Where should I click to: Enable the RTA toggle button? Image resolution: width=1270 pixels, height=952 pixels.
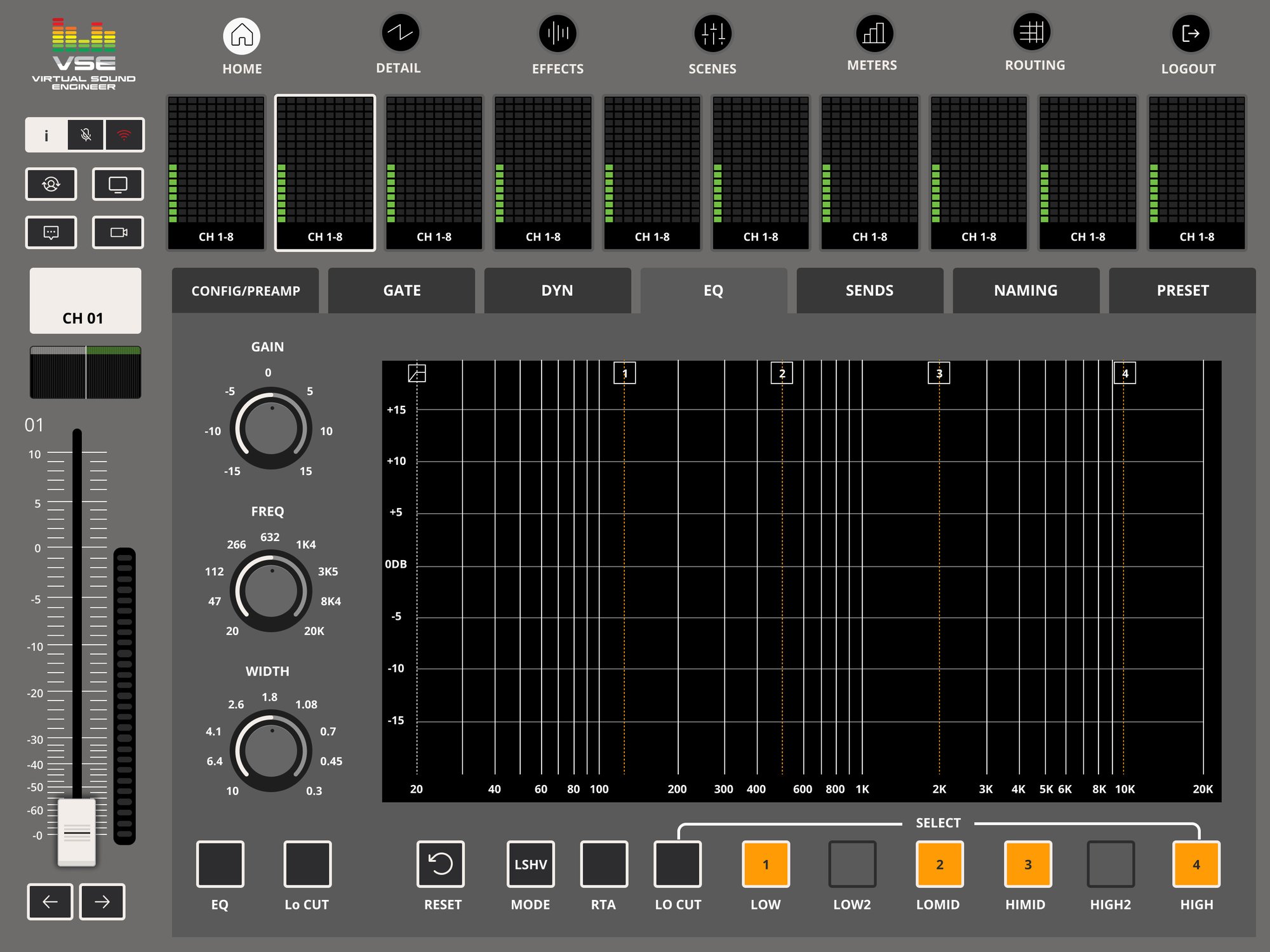click(x=603, y=864)
